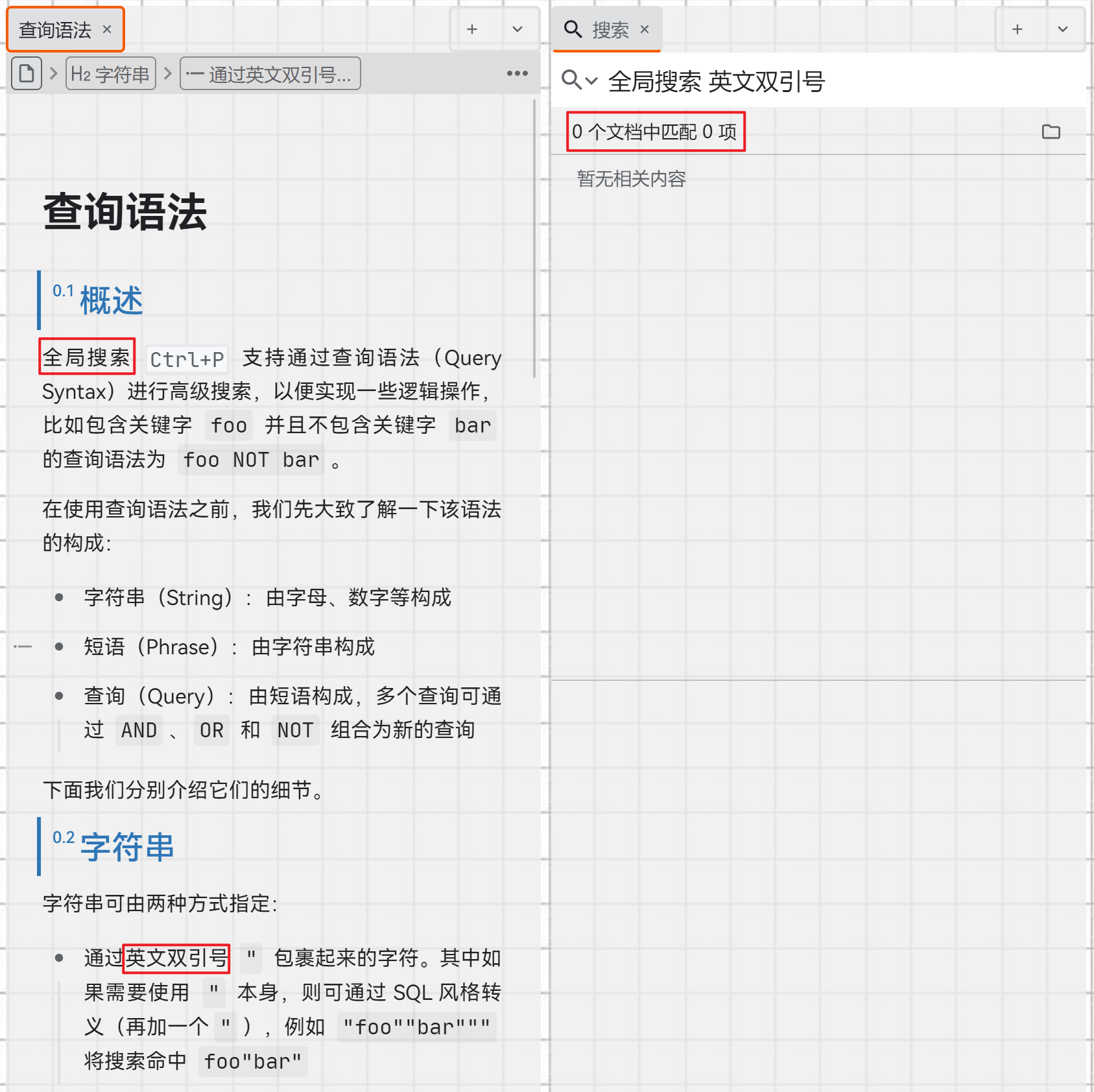Add new tab in right panel
The image size is (1094, 1092).
(1017, 29)
